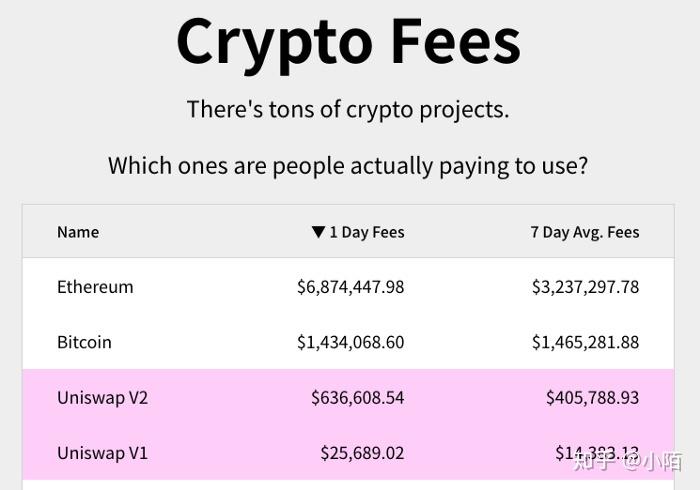Open the Uniswap V2 name
This screenshot has width=700, height=490.
click(x=102, y=397)
